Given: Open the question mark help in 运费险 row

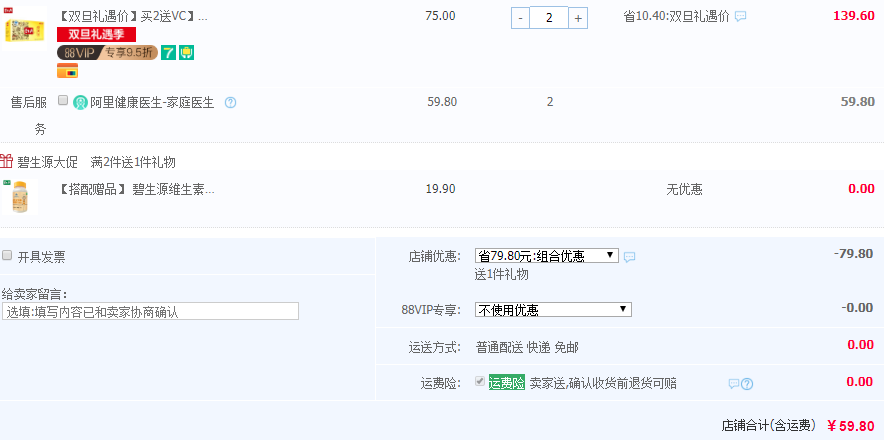Looking at the screenshot, I should click(747, 384).
